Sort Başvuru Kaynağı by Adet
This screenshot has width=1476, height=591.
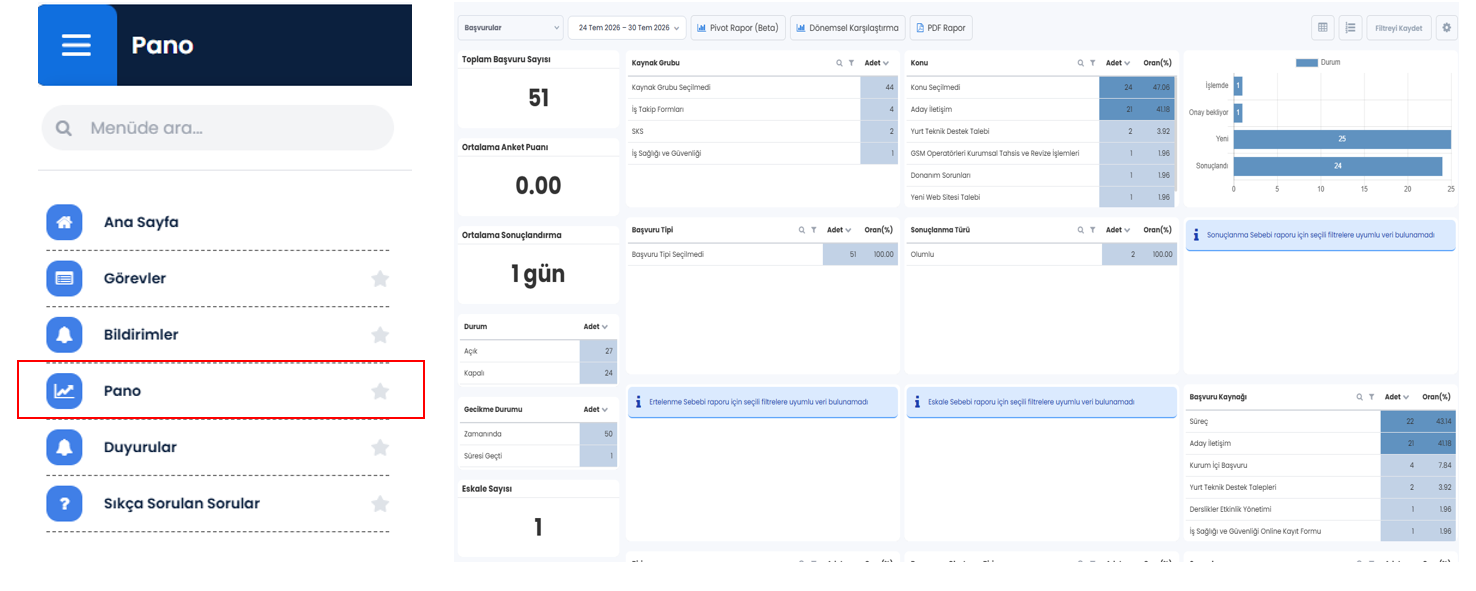point(1398,397)
